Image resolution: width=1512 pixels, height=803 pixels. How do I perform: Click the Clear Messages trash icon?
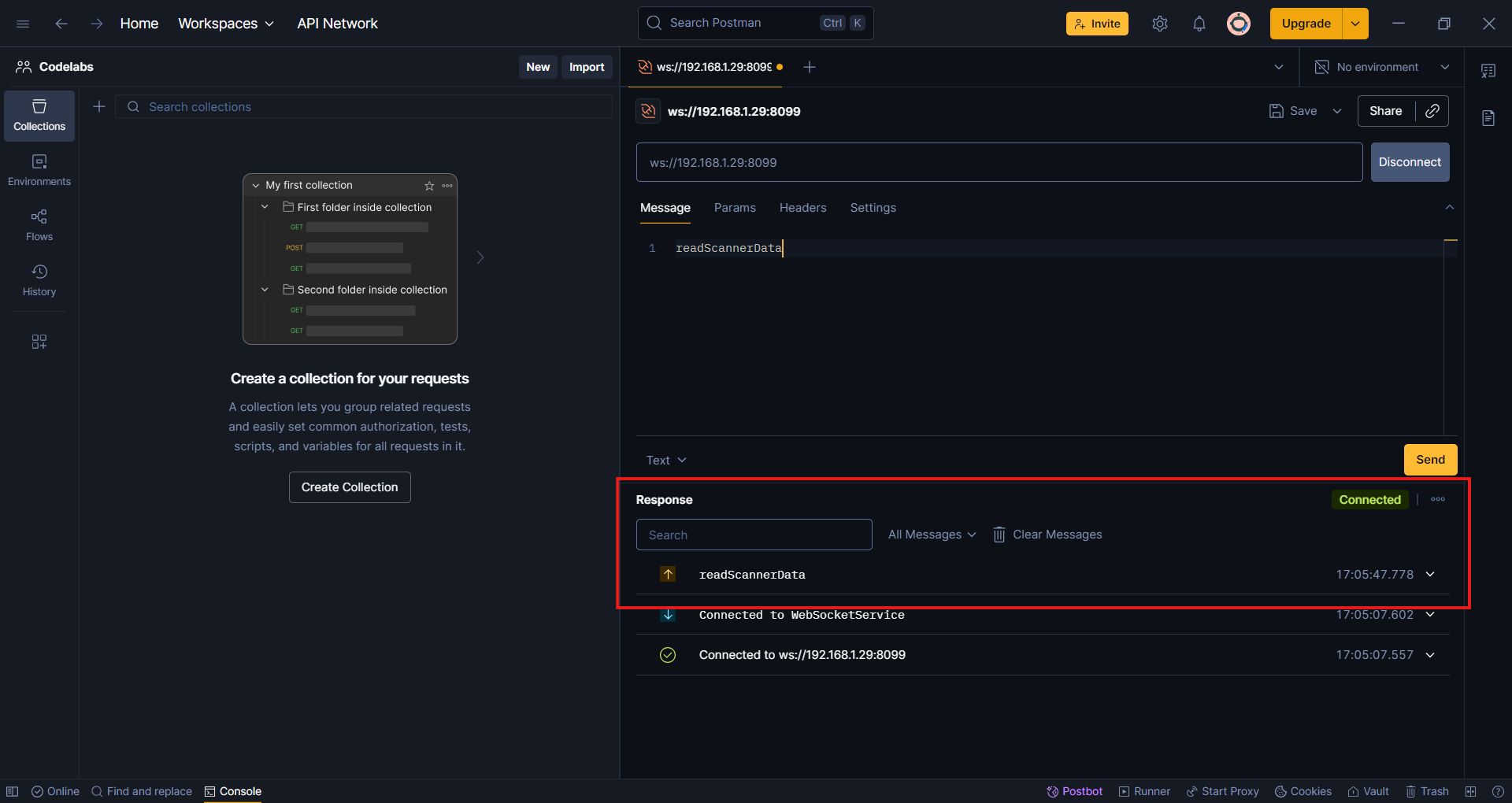click(999, 535)
